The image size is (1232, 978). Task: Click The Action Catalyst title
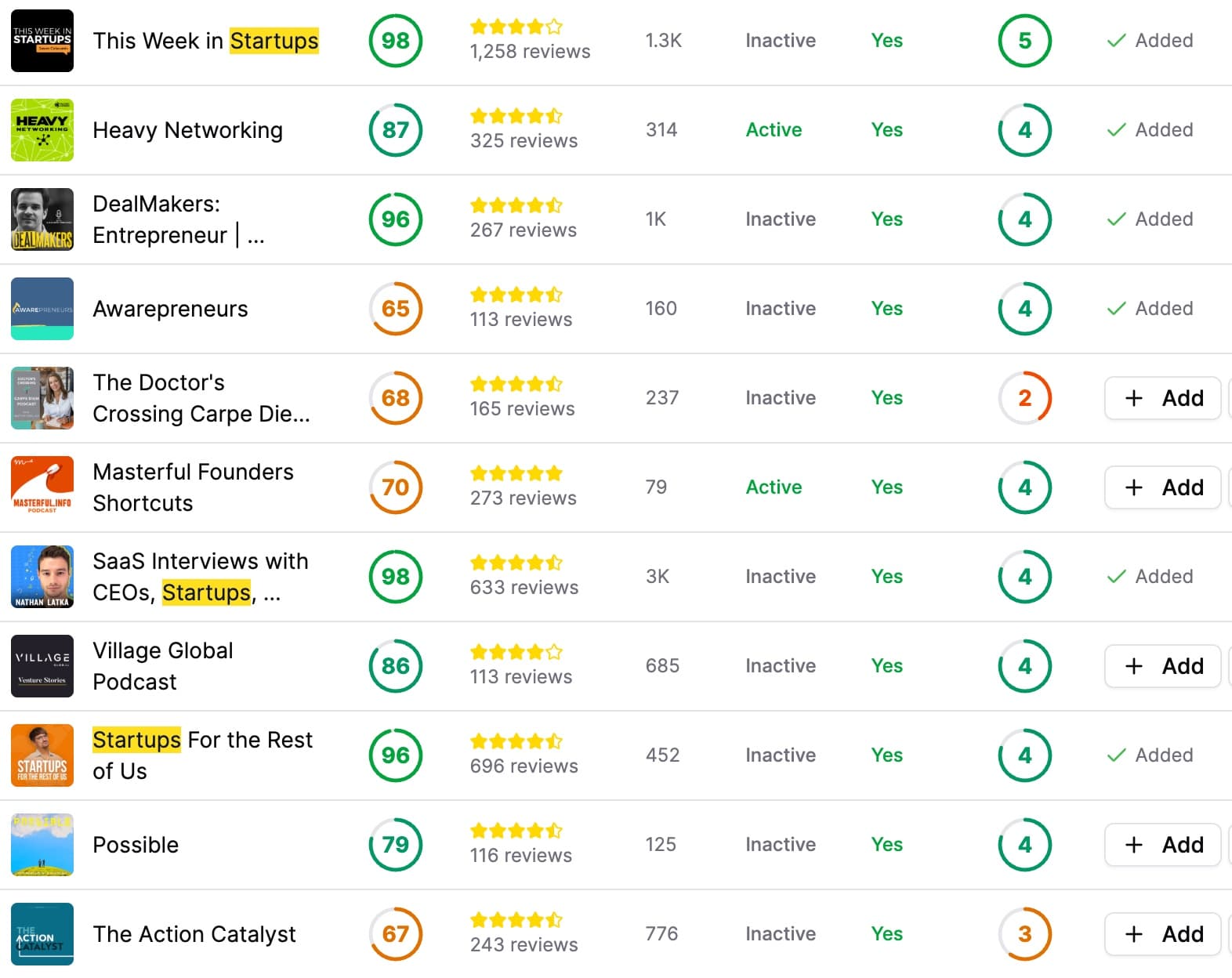194,934
